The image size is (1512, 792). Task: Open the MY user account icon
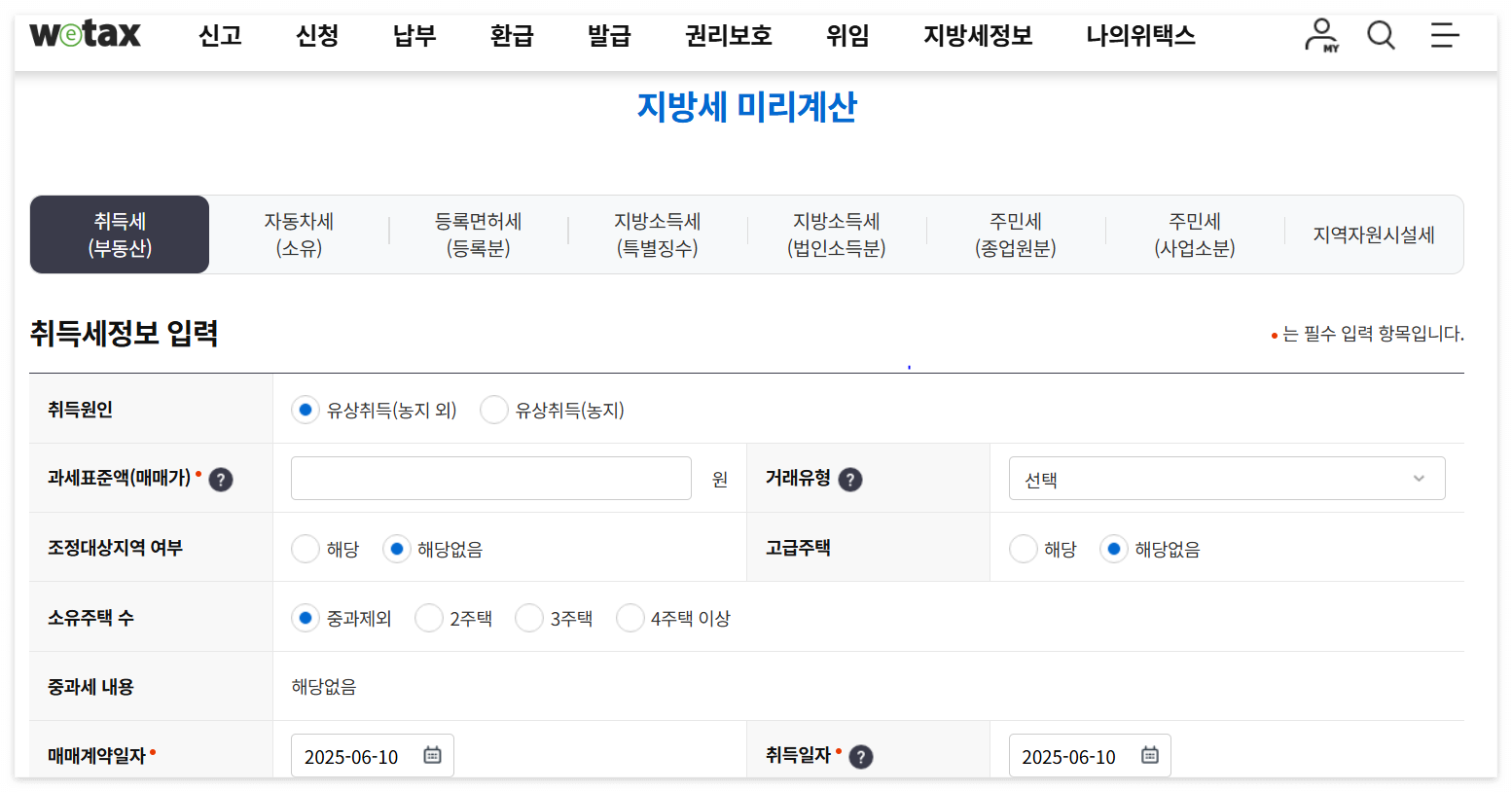click(1321, 35)
